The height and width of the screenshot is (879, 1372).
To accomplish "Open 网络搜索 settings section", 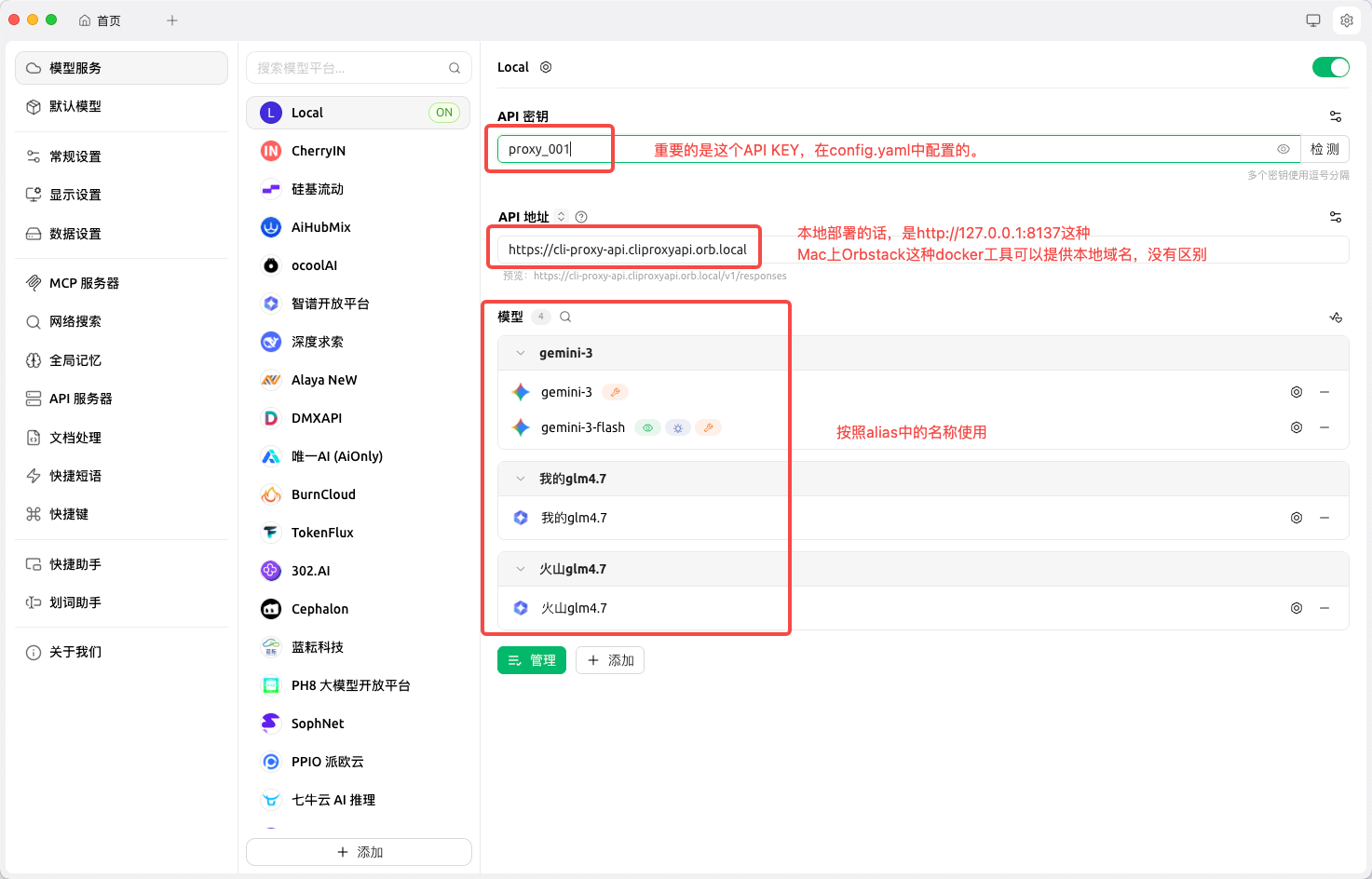I will [122, 321].
